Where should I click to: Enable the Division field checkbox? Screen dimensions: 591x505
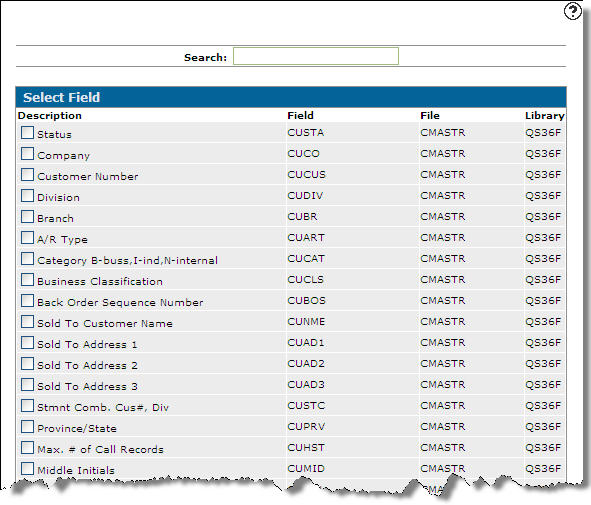coord(27,196)
